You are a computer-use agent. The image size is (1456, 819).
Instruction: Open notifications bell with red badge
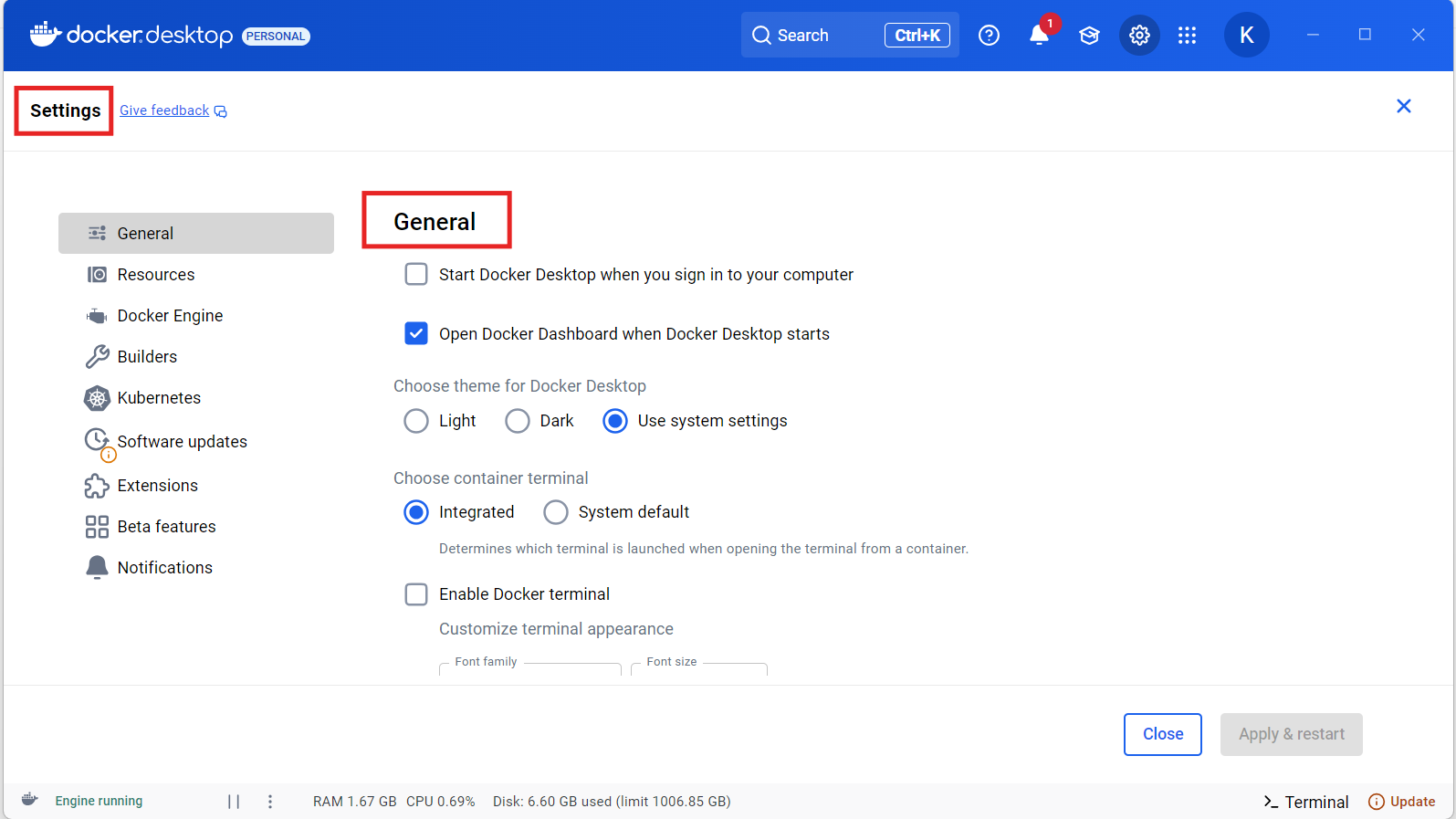(1040, 34)
